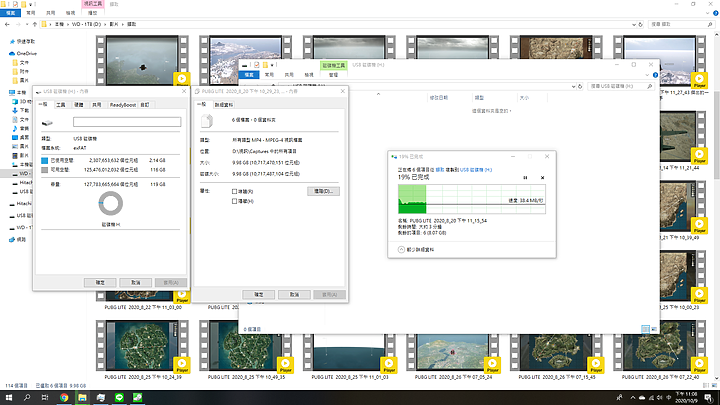Open quick access toolbar dropdown in USB window
The image size is (720, 405).
[272, 65]
